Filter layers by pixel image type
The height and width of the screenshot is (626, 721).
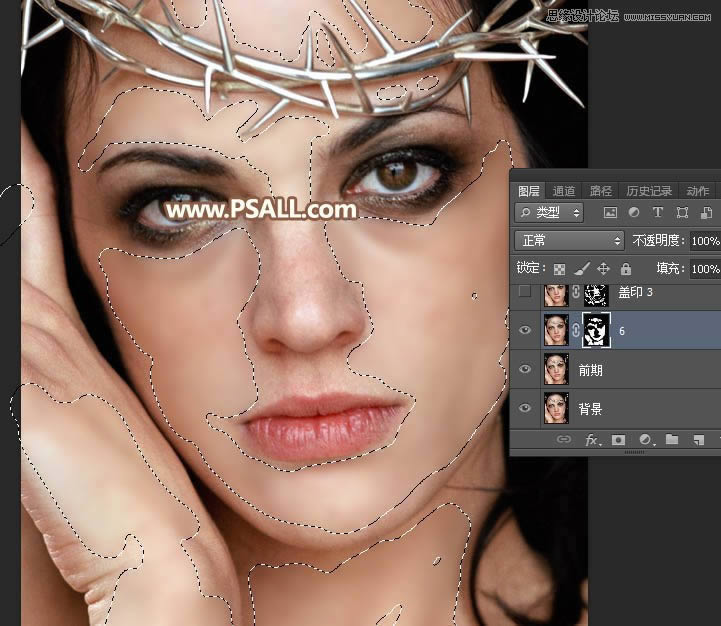(610, 213)
